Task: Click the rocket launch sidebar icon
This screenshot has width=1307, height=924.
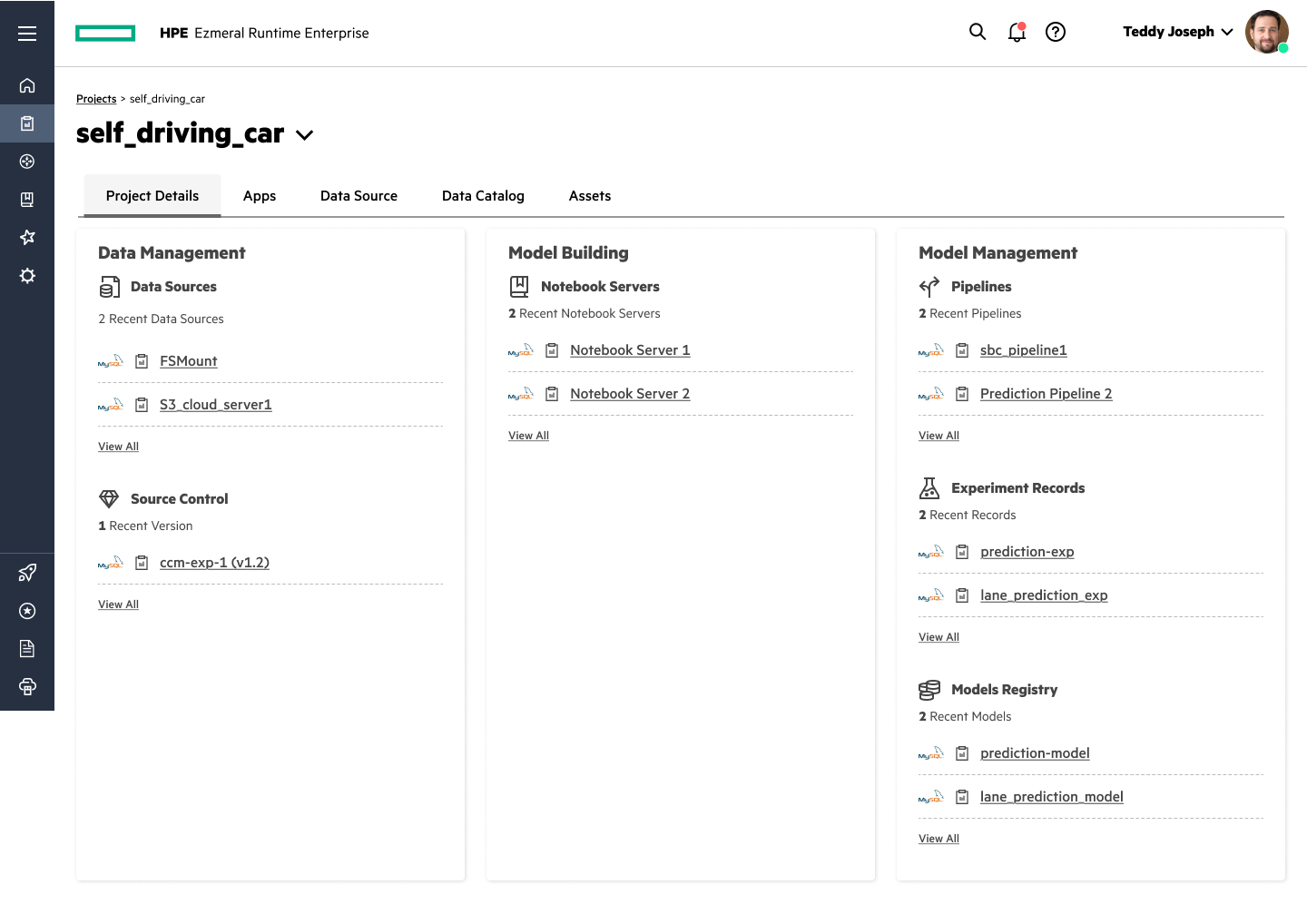Action: coord(27,573)
